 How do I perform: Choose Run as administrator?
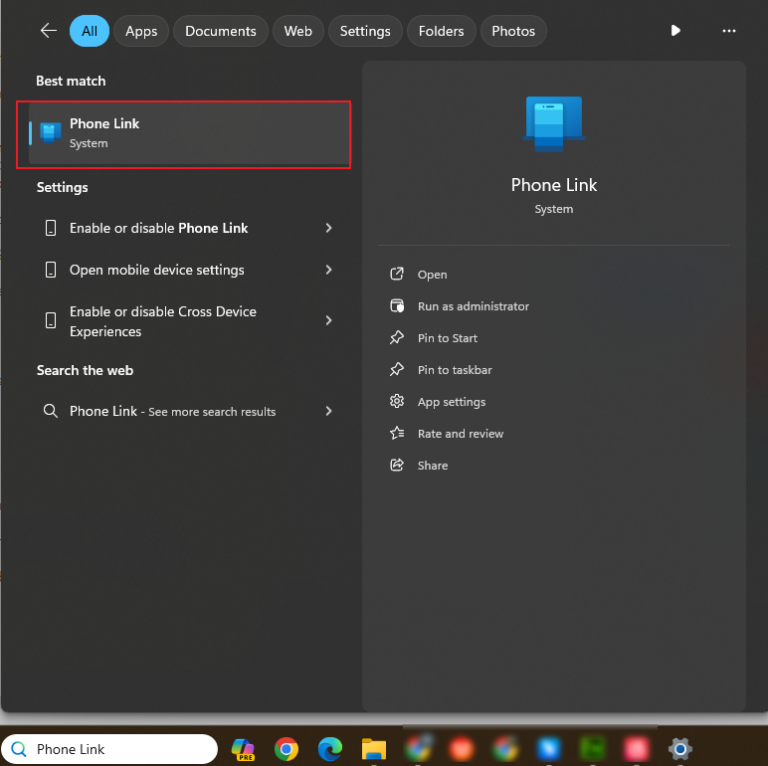pyautogui.click(x=473, y=307)
